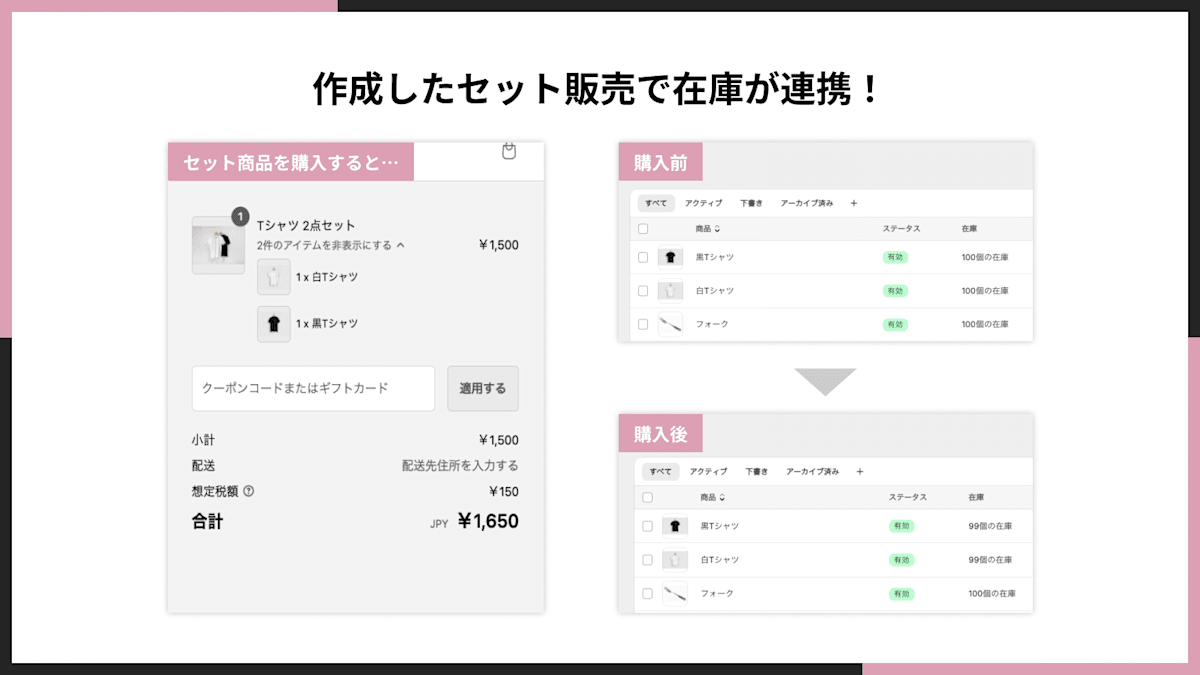The width and height of the screenshot is (1200, 675).
Task: Collapse 2件のアイテムを非表示にする list
Action: coord(331,245)
